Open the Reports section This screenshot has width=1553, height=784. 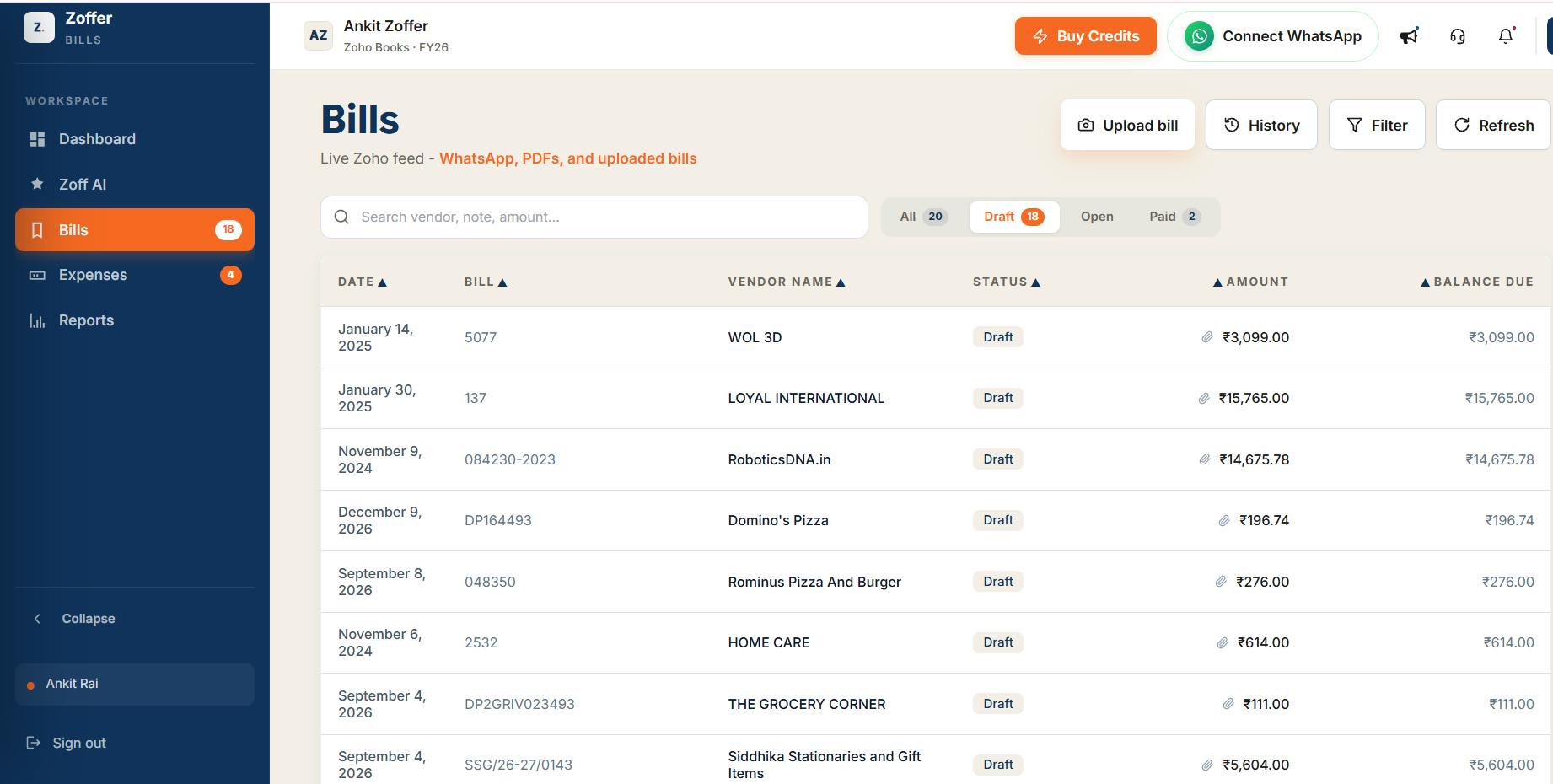tap(135, 320)
